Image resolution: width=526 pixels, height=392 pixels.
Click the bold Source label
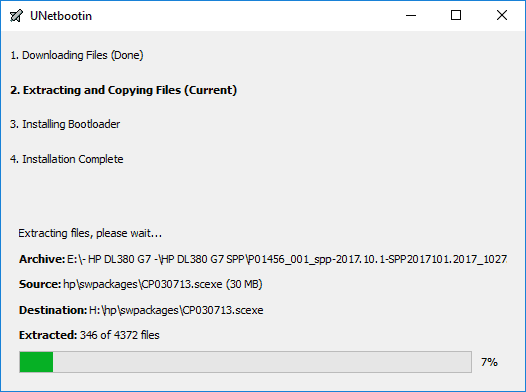tap(40, 284)
